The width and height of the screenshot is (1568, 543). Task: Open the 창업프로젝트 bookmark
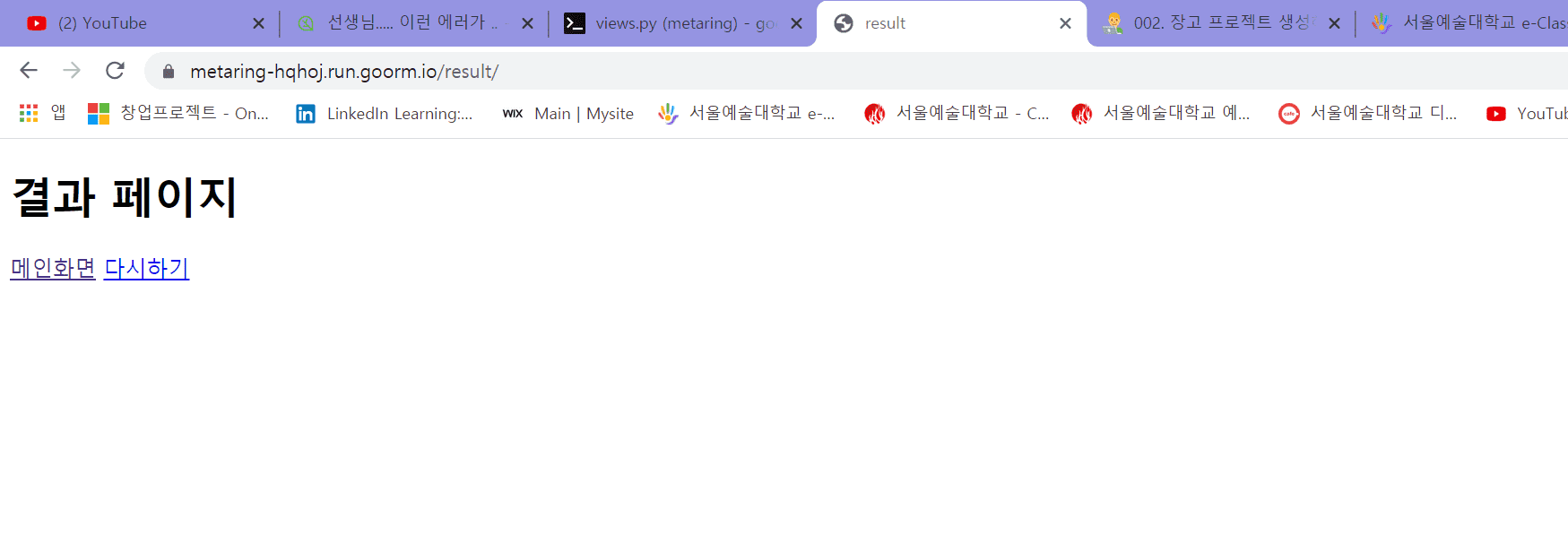click(x=178, y=113)
